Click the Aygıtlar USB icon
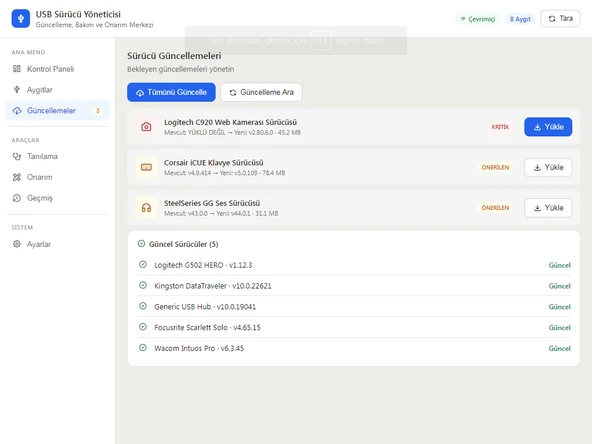Image resolution: width=592 pixels, height=444 pixels. (x=17, y=89)
